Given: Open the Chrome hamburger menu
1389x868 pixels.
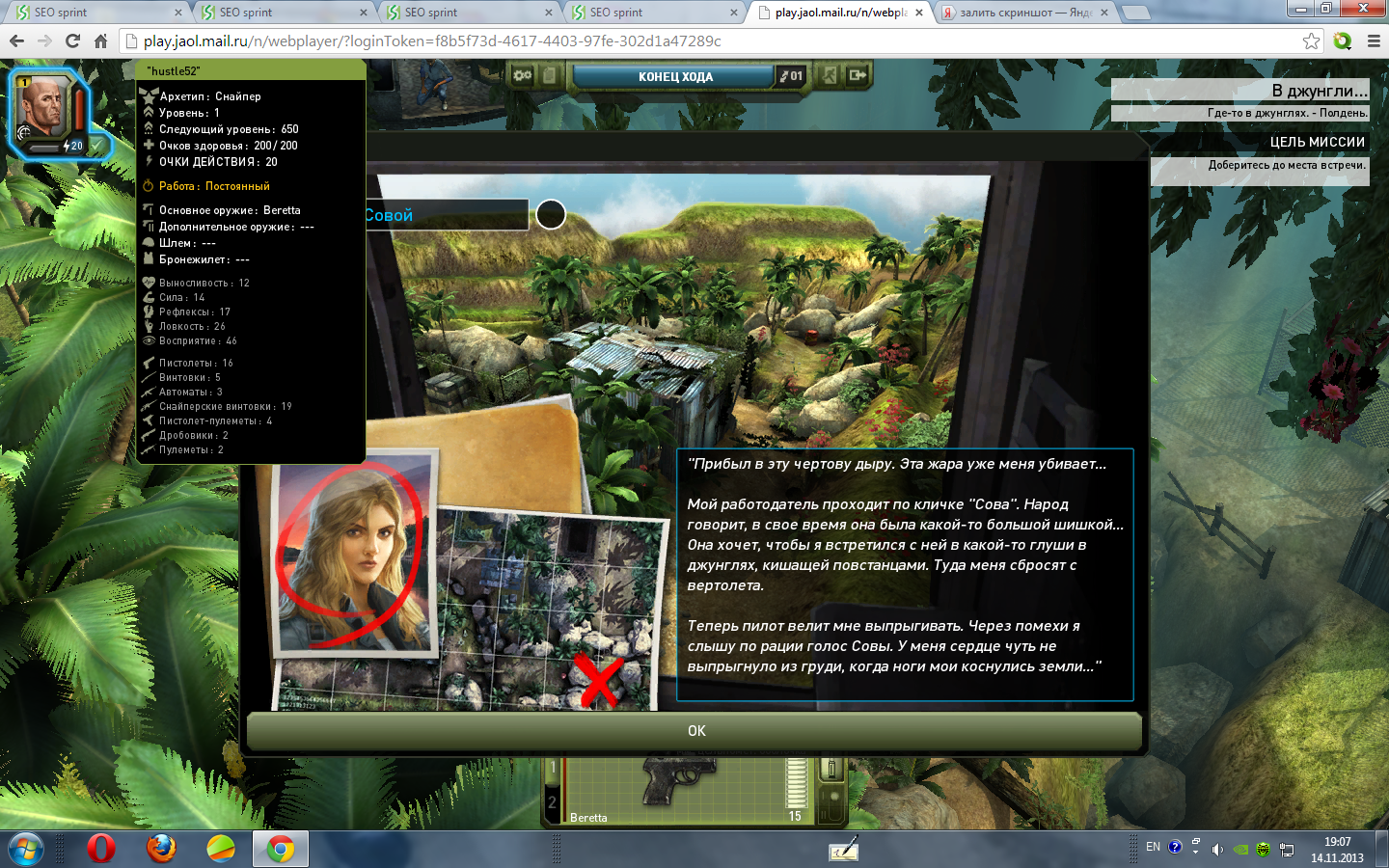Looking at the screenshot, I should point(1374,41).
